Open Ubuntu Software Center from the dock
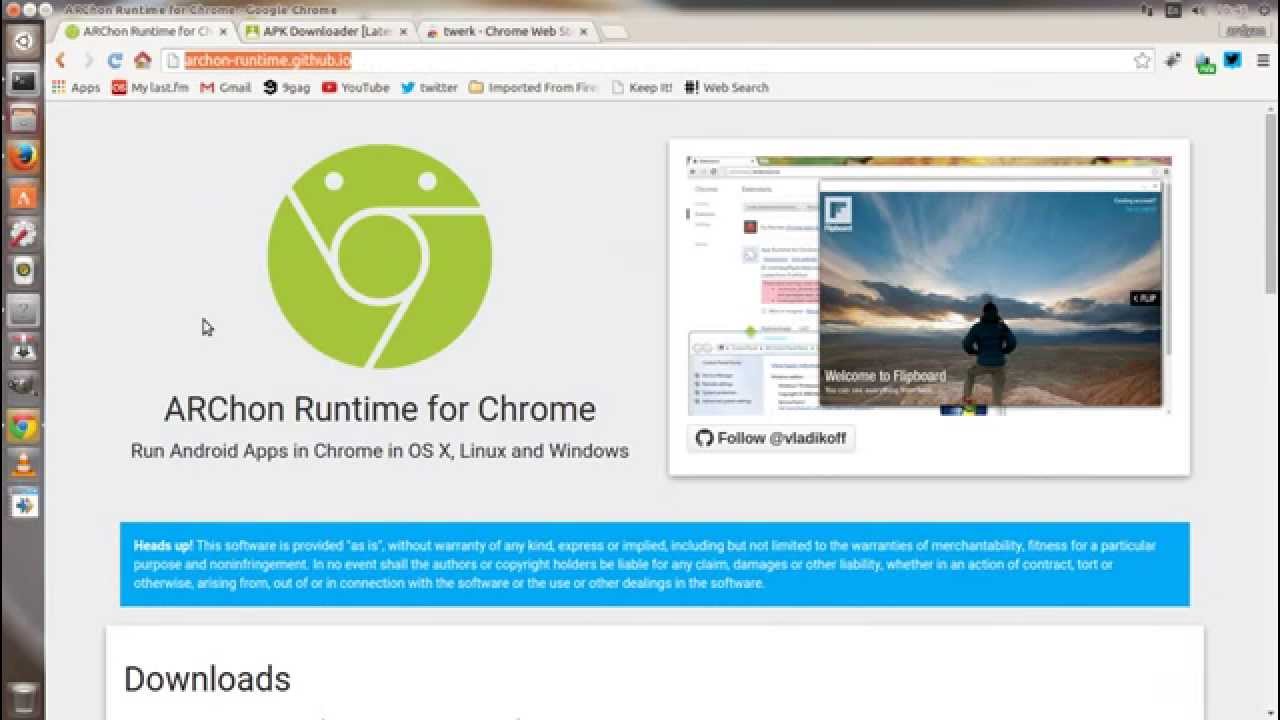The width and height of the screenshot is (1280, 720). pos(23,196)
